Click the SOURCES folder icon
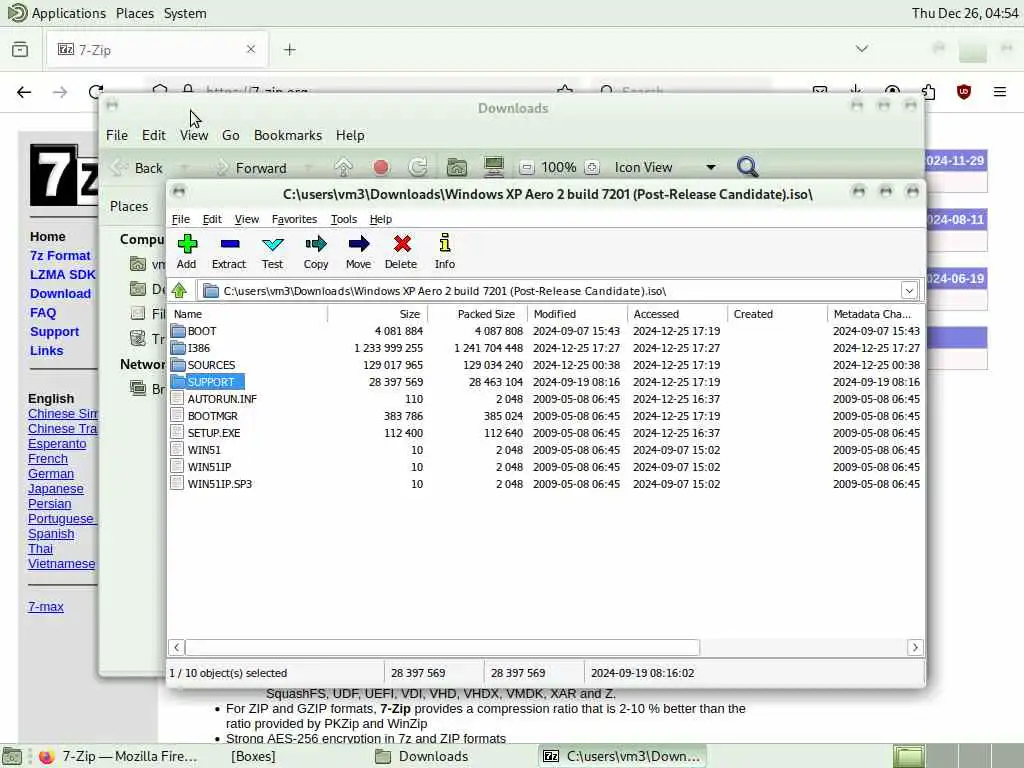The height and width of the screenshot is (768, 1024). (x=178, y=364)
